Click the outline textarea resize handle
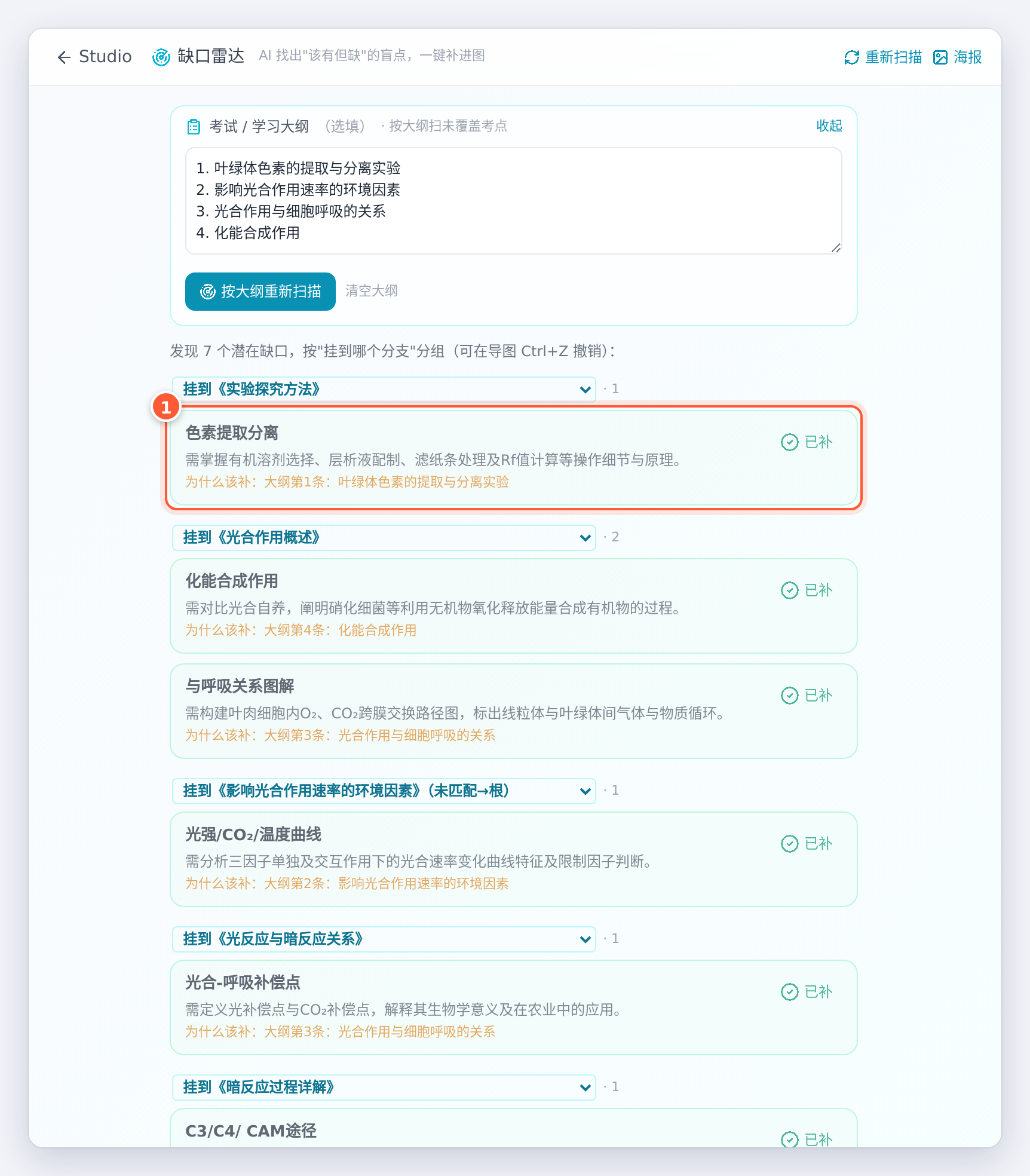 tap(836, 248)
